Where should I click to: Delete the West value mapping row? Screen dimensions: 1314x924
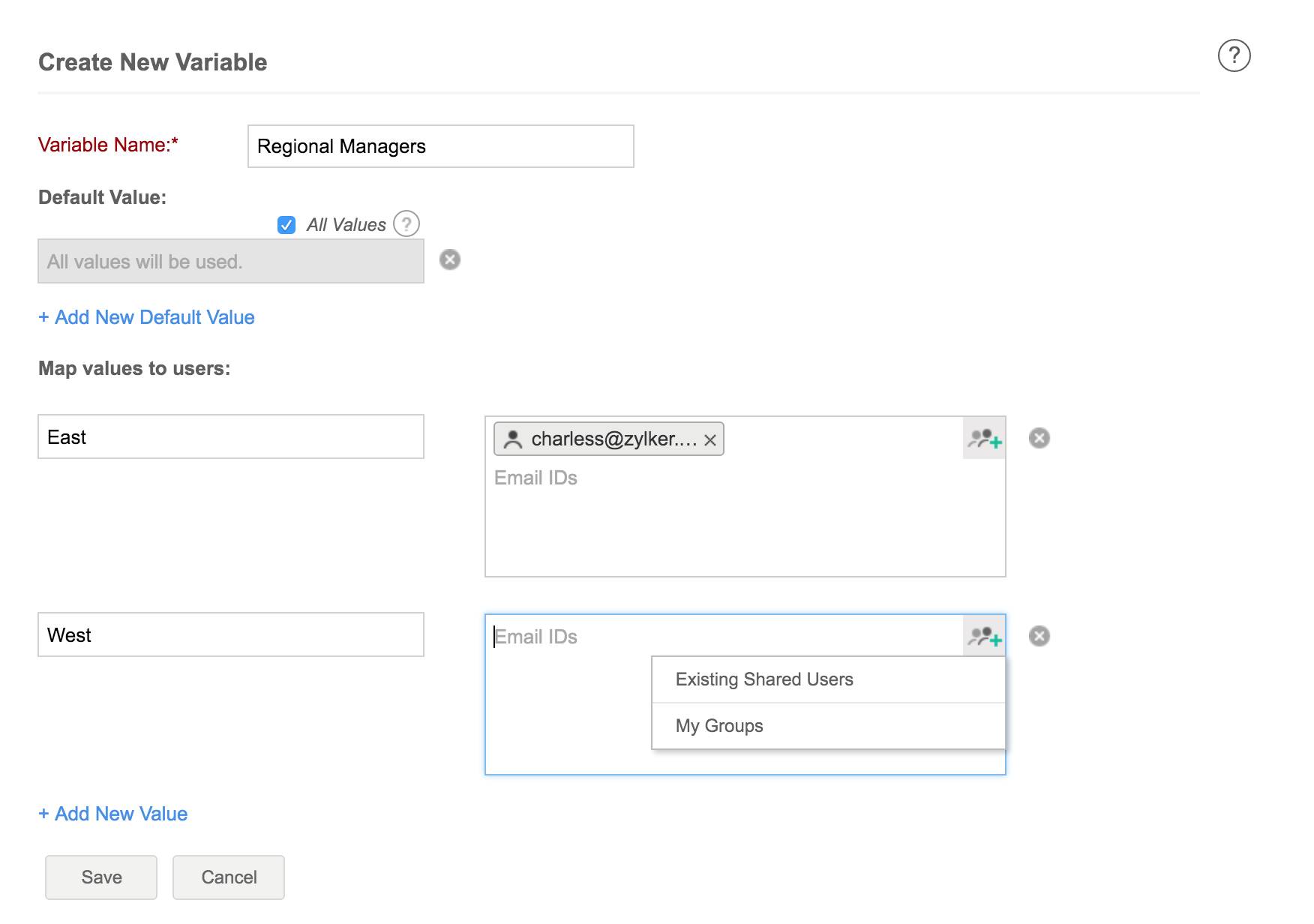tap(1039, 636)
